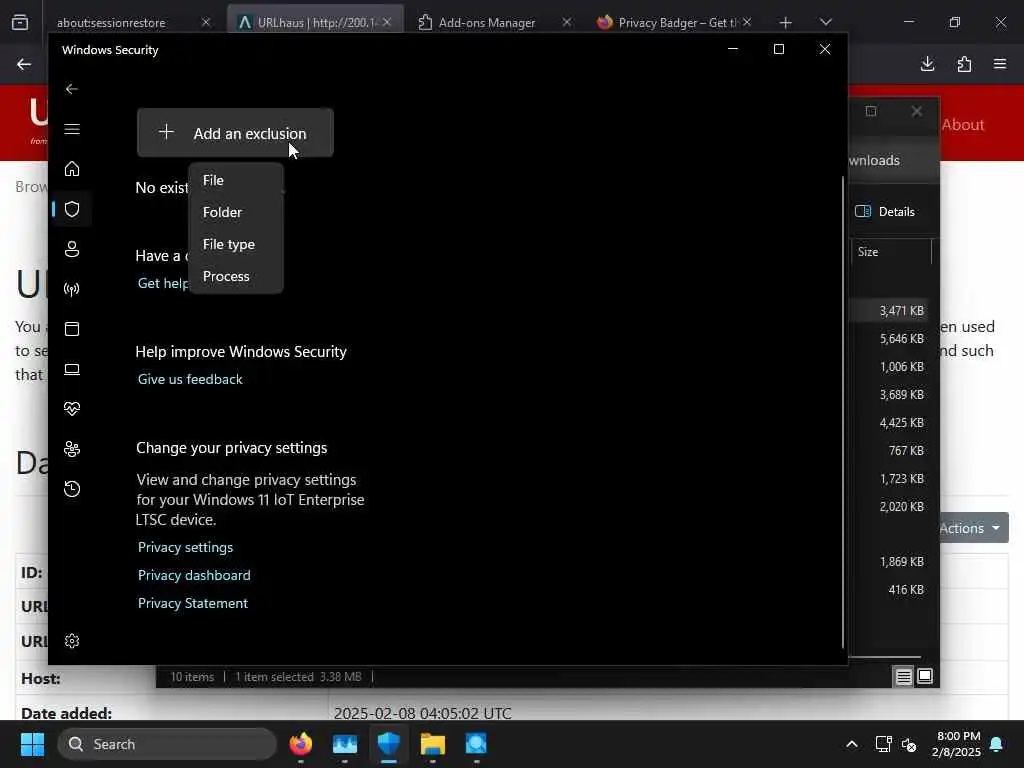Image resolution: width=1024 pixels, height=768 pixels.
Task: Open Device security laptop icon
Action: [72, 369]
